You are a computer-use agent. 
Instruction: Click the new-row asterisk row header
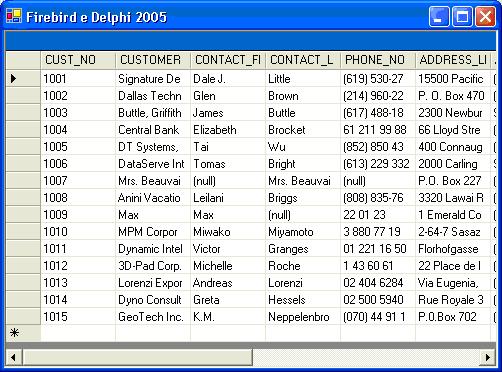[x=23, y=333]
